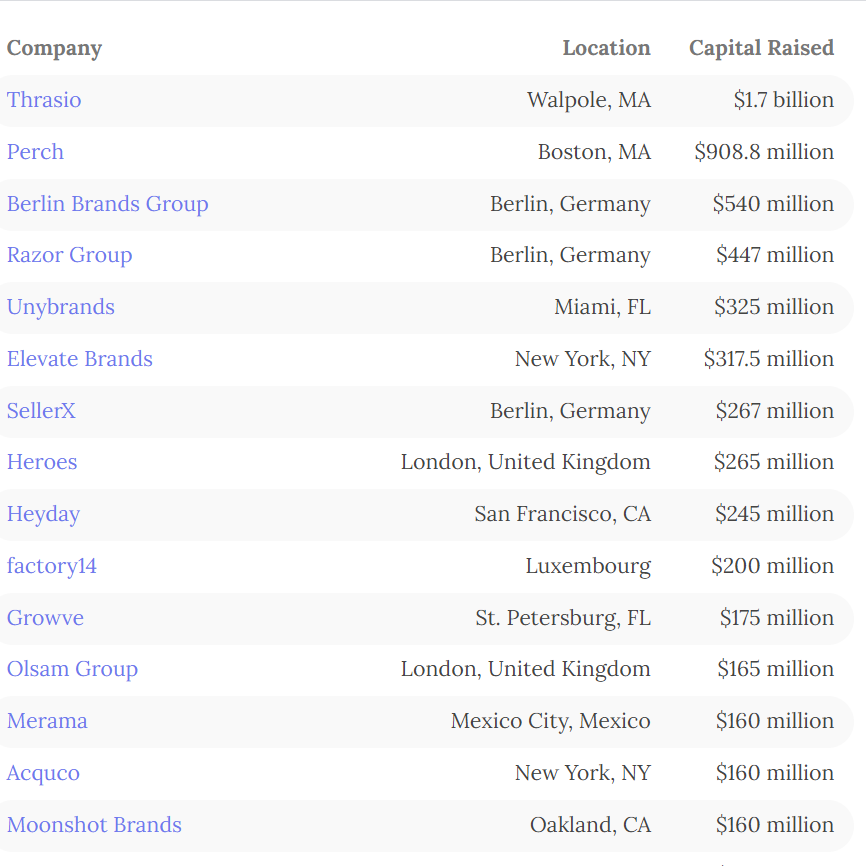Click the Perch company link

pyautogui.click(x=35, y=152)
